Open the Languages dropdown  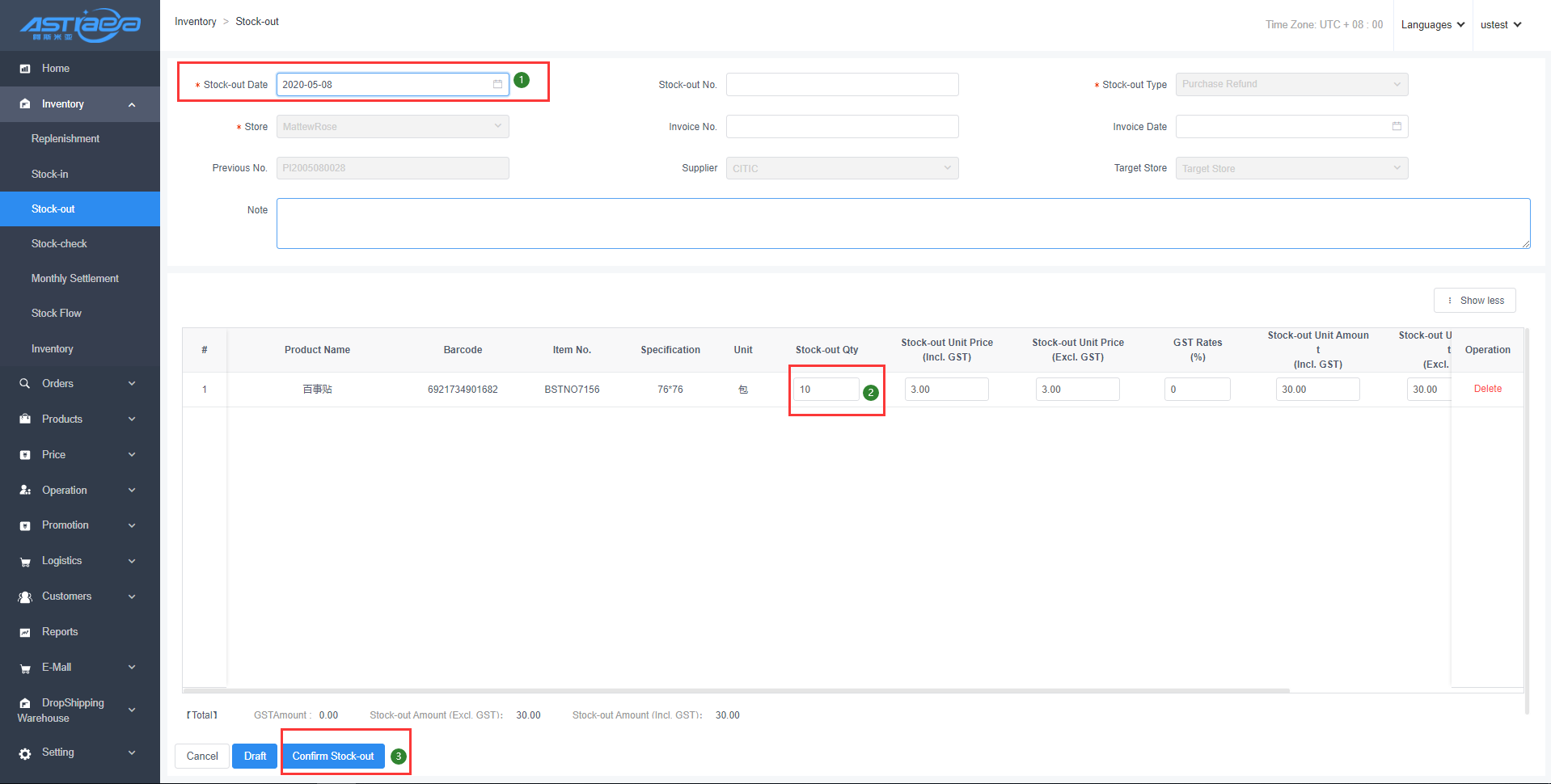coord(1432,25)
